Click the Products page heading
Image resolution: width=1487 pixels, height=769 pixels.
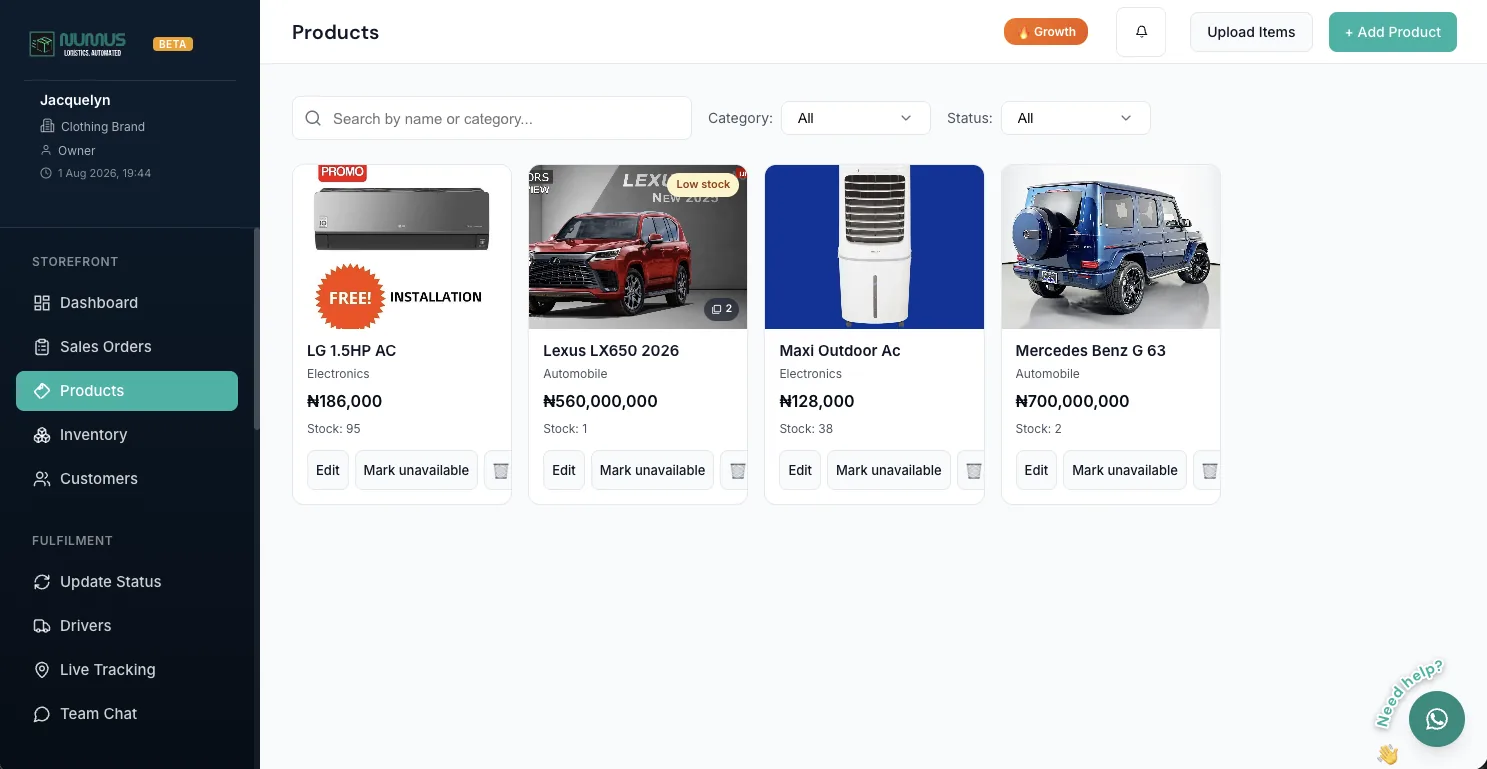click(x=335, y=32)
